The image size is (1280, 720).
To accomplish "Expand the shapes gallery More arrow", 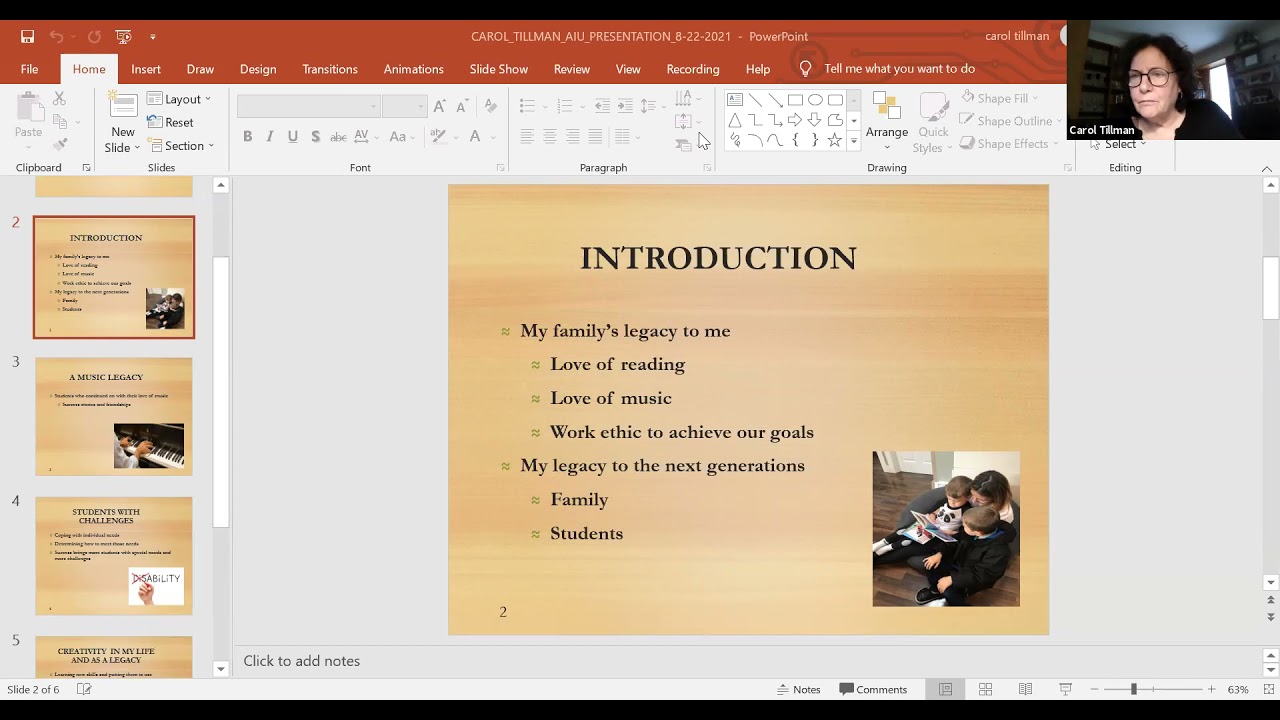I will coord(854,141).
